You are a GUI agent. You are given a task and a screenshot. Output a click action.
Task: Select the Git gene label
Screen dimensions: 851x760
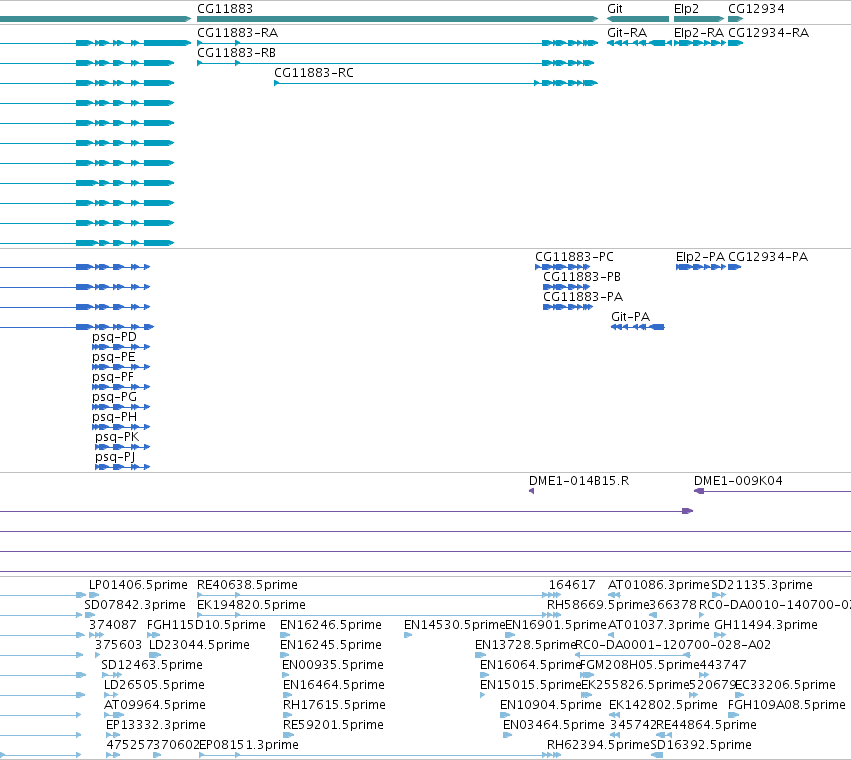pyautogui.click(x=614, y=9)
